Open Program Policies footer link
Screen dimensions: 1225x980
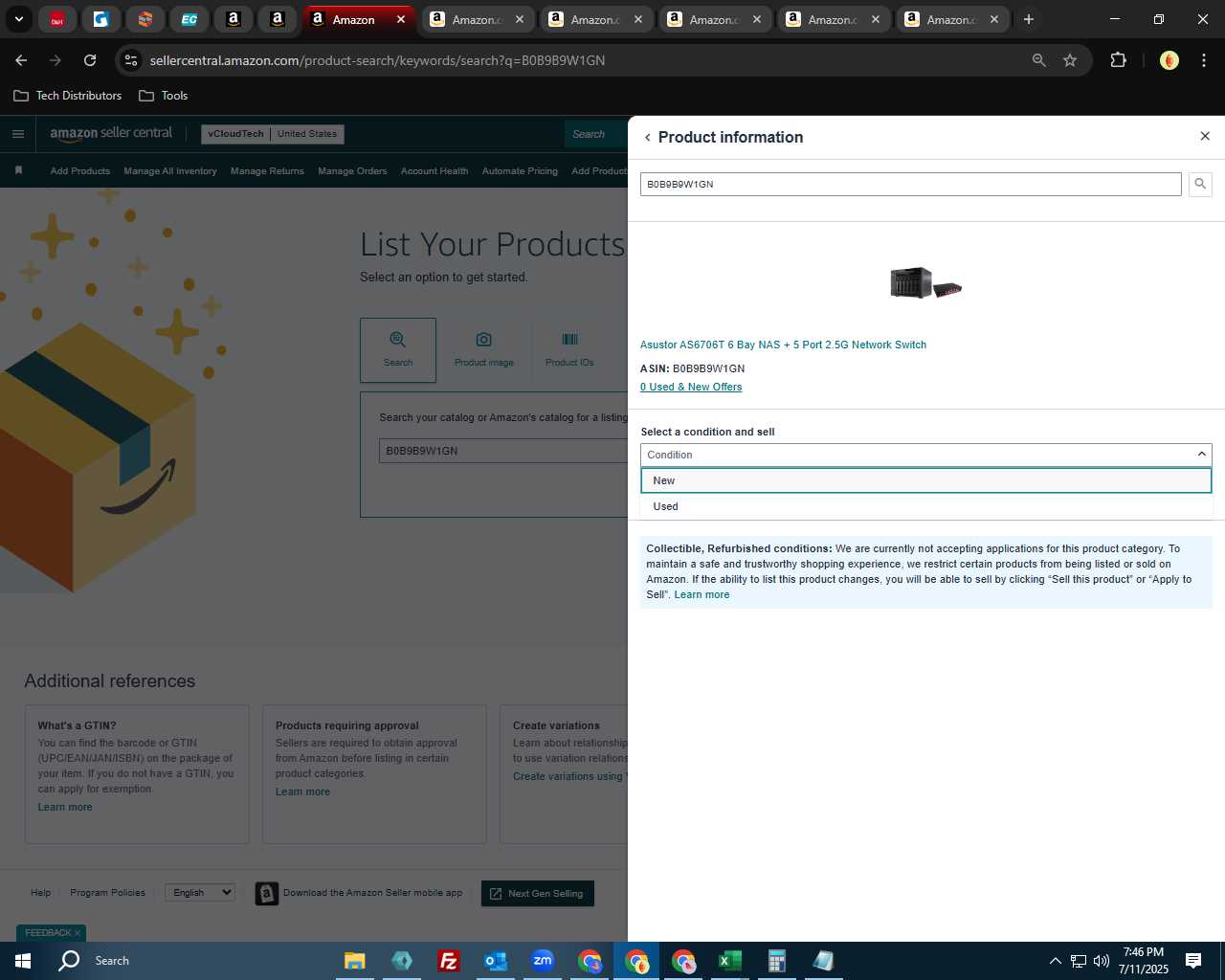107,893
